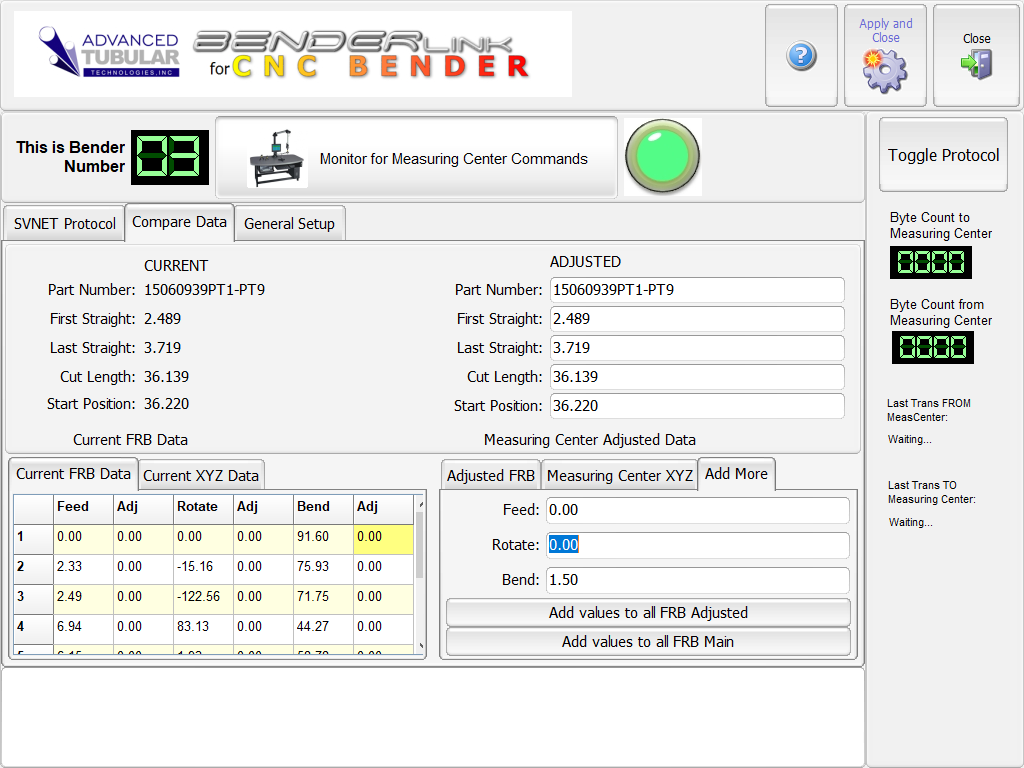Open the General Setup tab
Screen dimensions: 1024x768
[x=289, y=224]
